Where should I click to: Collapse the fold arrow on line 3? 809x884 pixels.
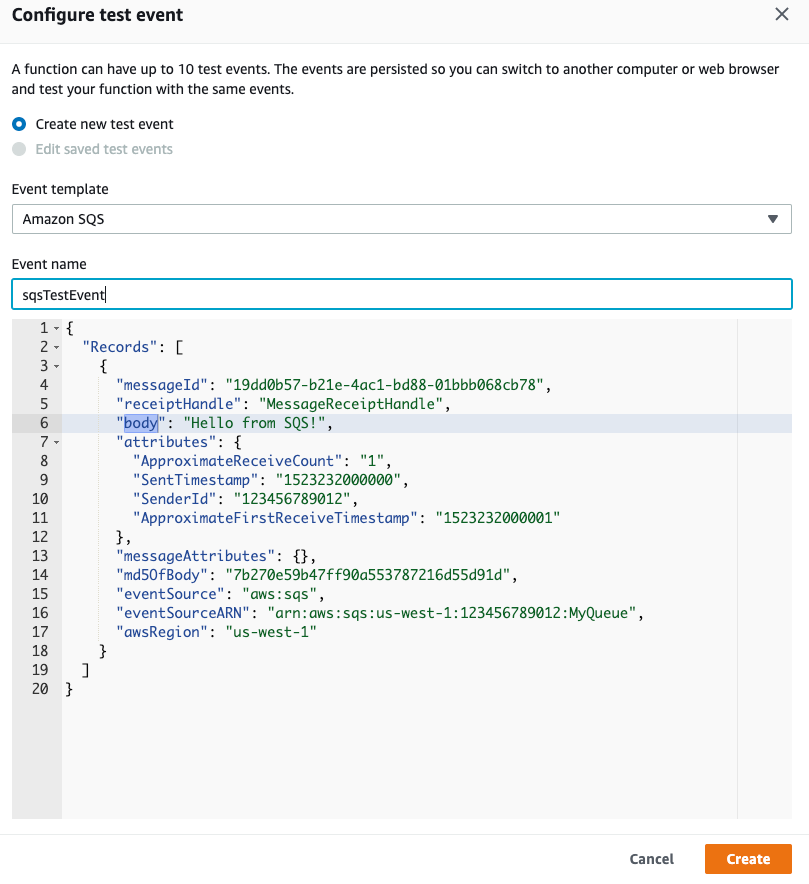(x=56, y=366)
